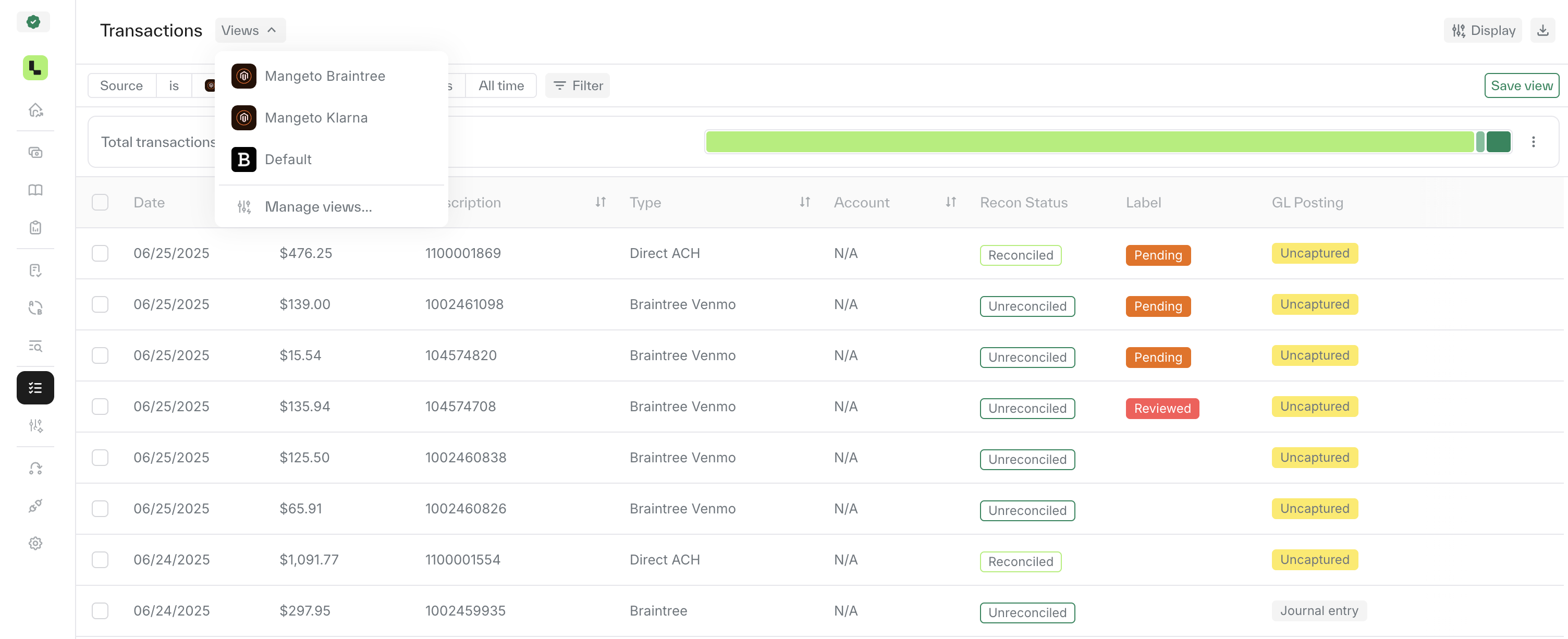This screenshot has height=639, width=1568.
Task: Check the row for transaction 1100001869
Action: pos(100,253)
